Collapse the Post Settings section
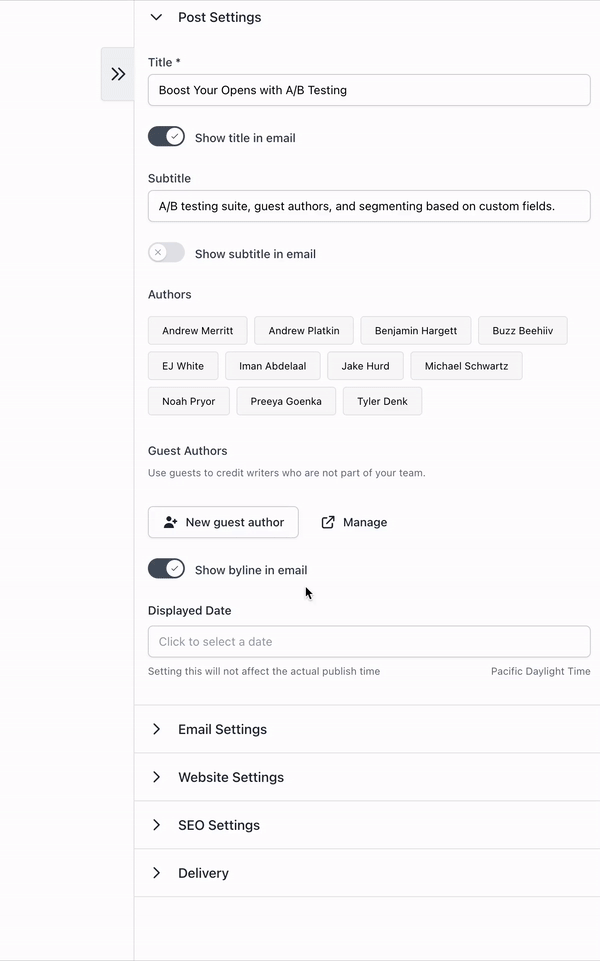Screen dimensions: 600x961 point(156,17)
